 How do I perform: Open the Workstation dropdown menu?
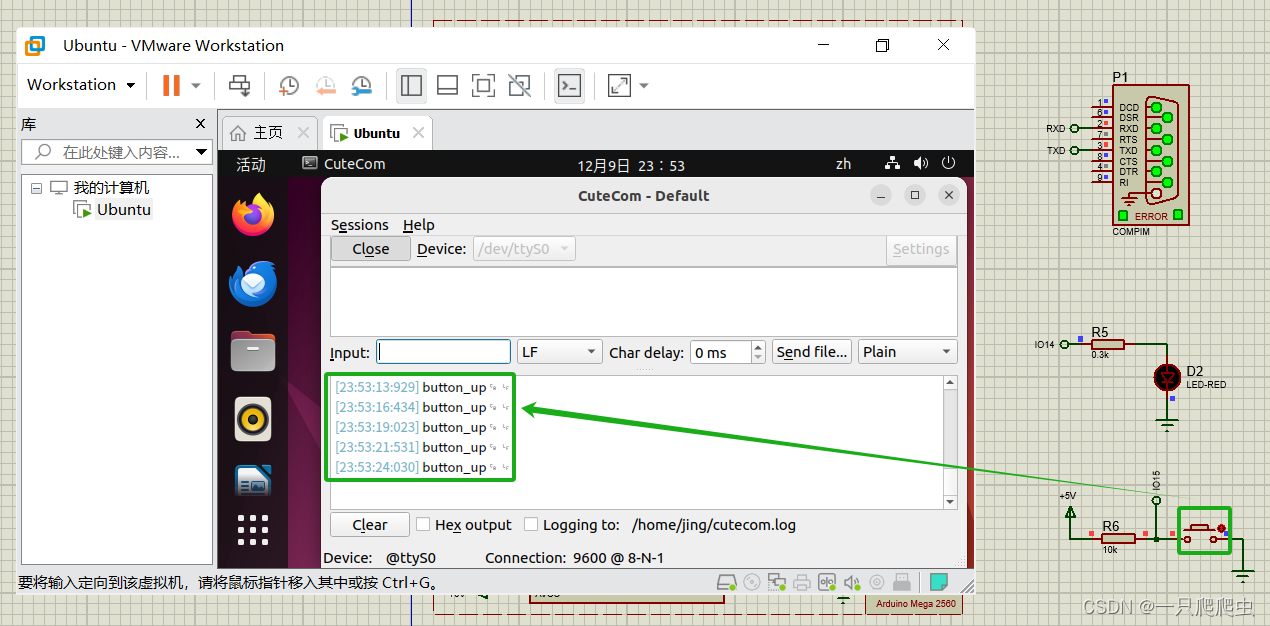point(81,85)
